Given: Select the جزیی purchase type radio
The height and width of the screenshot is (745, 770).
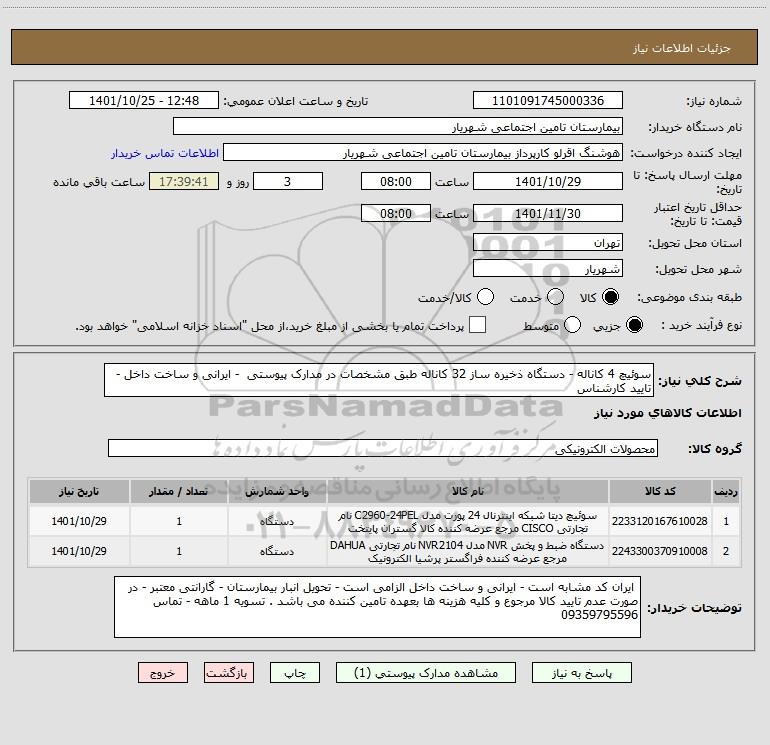Looking at the screenshot, I should (634, 325).
